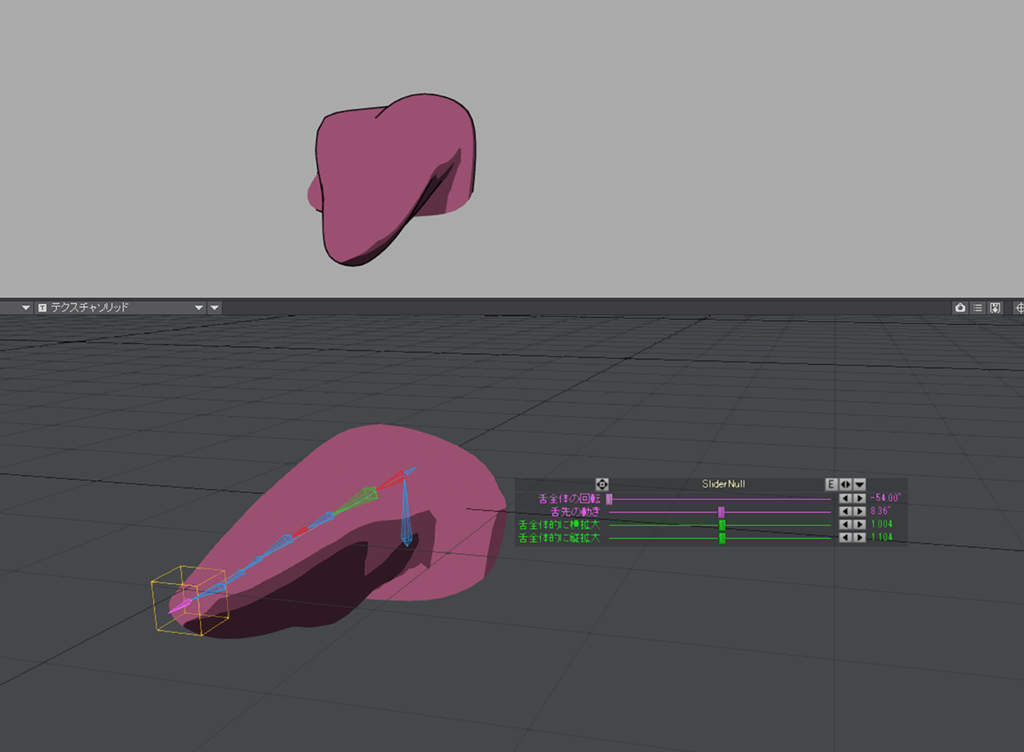Click the SliderNull panel title
1024x752 pixels.
[724, 484]
